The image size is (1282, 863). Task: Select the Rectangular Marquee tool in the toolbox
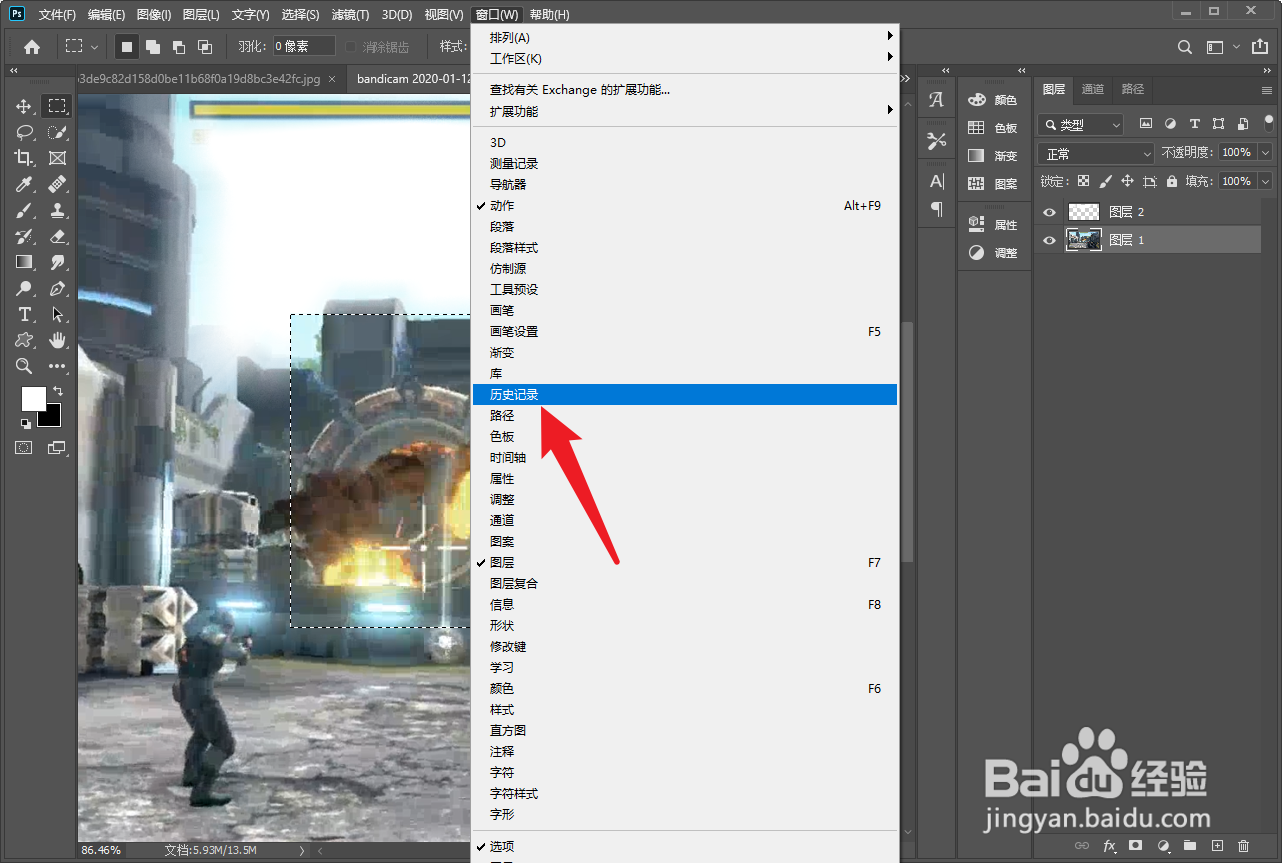(57, 106)
